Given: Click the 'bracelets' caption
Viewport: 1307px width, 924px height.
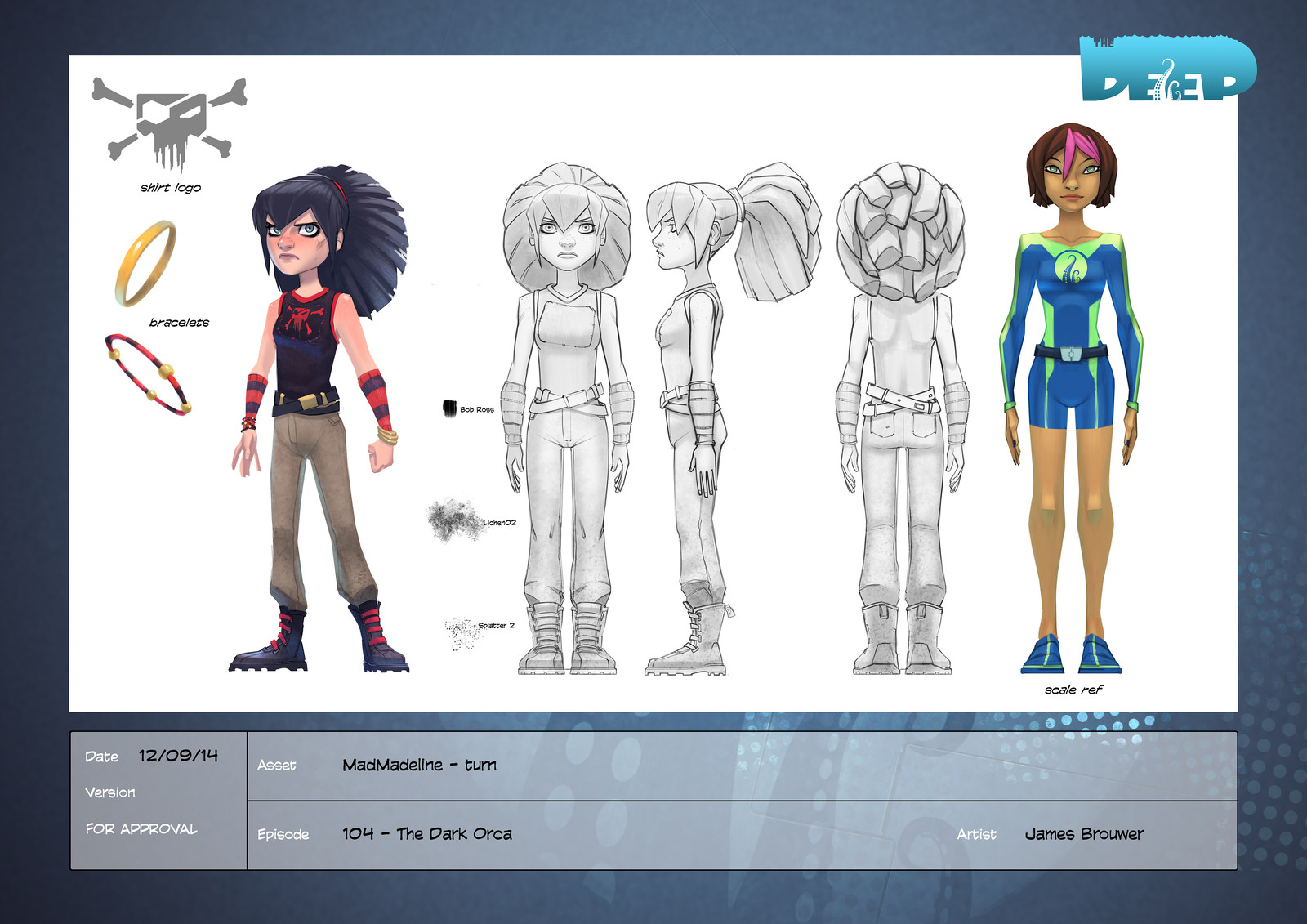Looking at the screenshot, I should [x=179, y=323].
